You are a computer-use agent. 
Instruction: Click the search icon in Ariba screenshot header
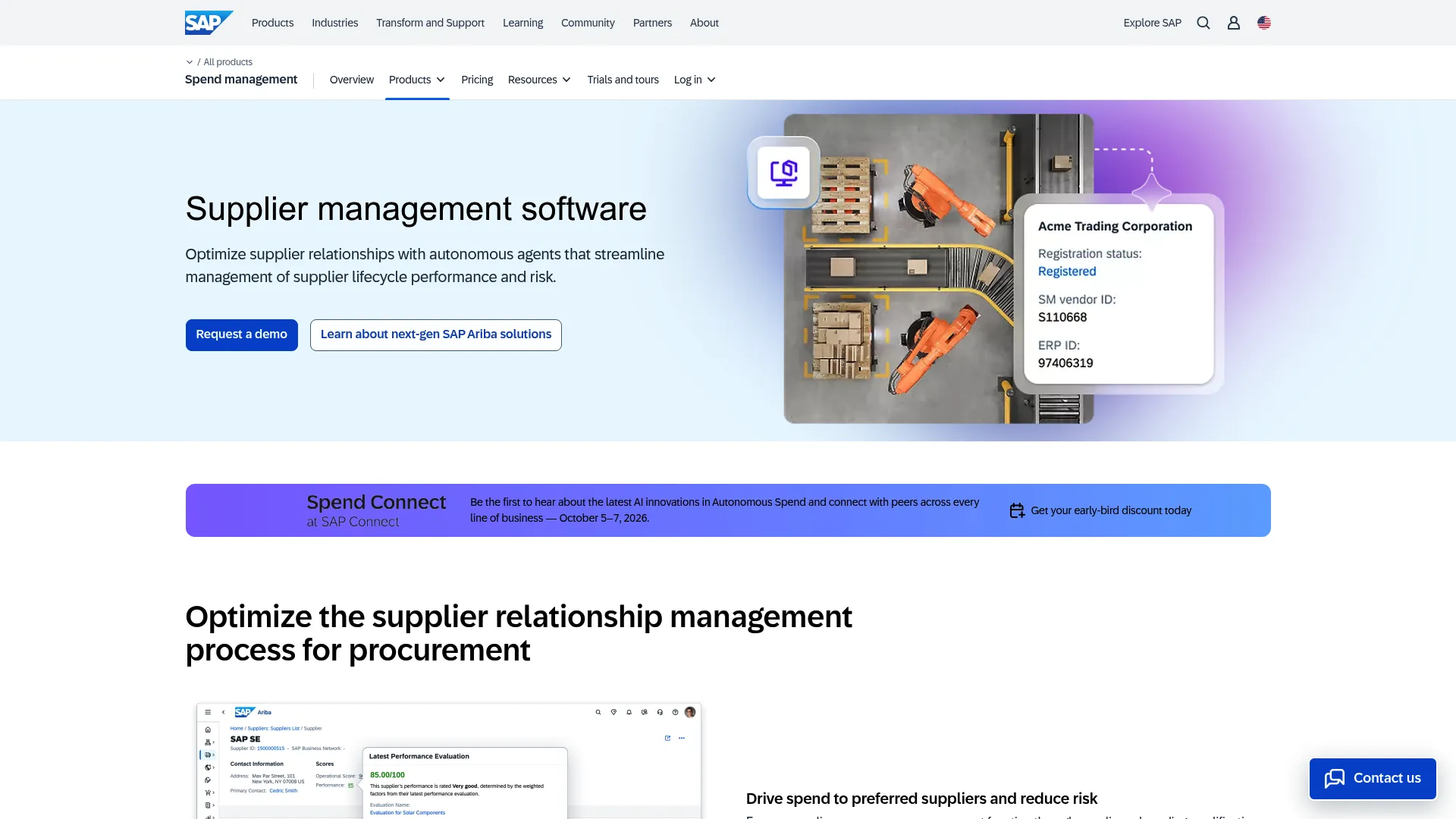point(598,712)
